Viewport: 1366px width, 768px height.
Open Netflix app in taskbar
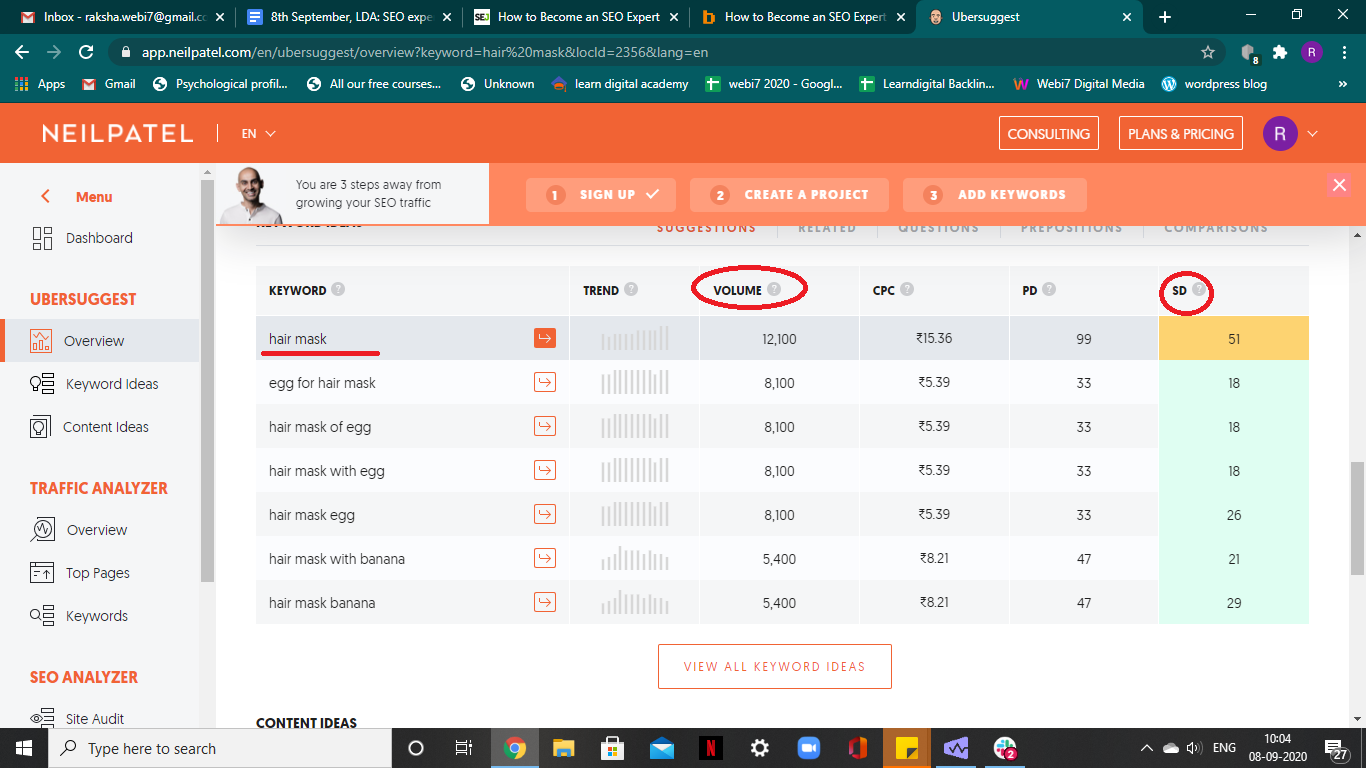click(x=710, y=748)
